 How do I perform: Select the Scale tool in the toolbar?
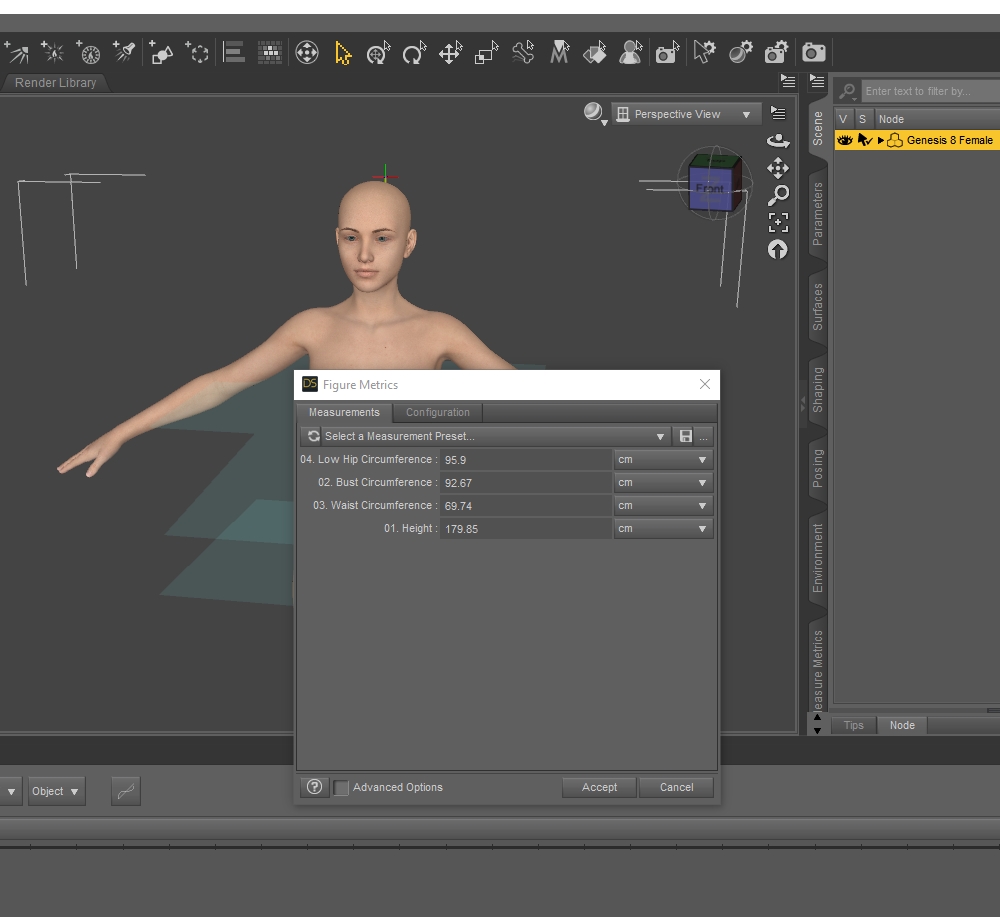point(486,53)
